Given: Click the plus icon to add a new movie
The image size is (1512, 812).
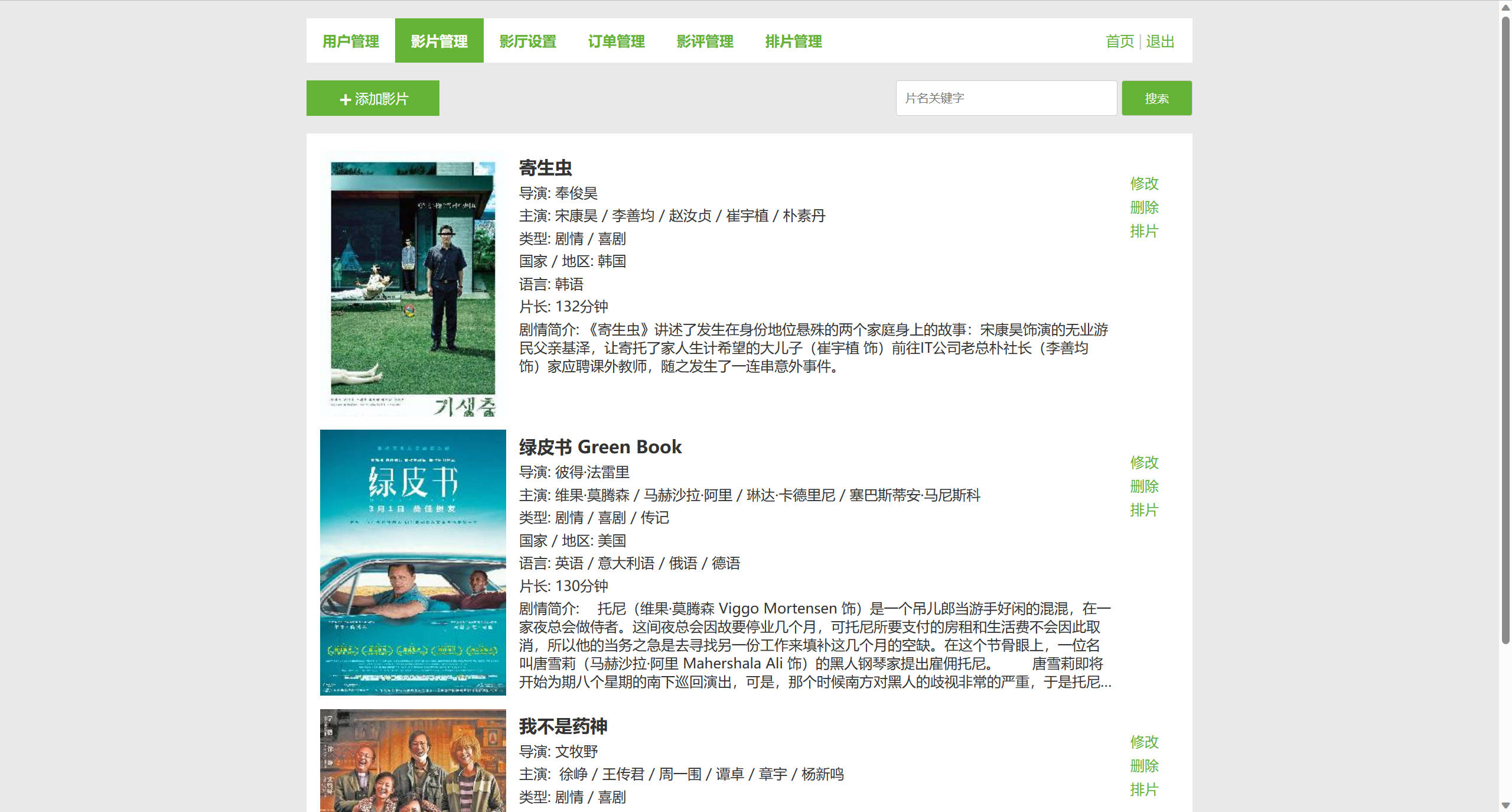Looking at the screenshot, I should pyautogui.click(x=345, y=98).
